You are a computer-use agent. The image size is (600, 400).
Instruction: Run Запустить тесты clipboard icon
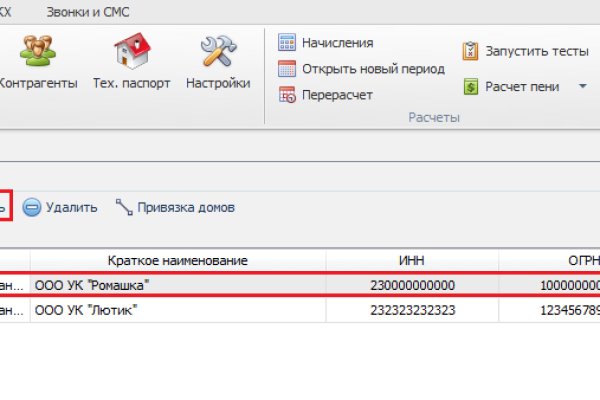[470, 50]
